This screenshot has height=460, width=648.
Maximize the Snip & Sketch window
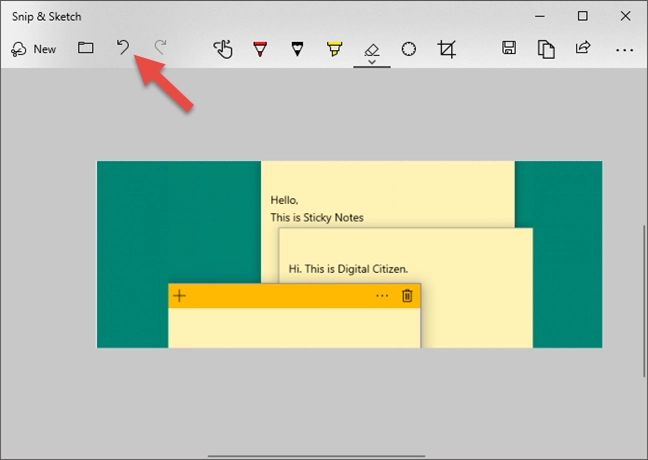click(x=583, y=17)
